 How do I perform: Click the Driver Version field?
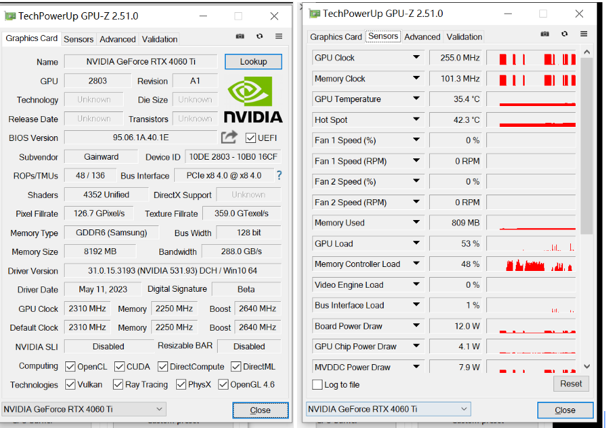172,270
